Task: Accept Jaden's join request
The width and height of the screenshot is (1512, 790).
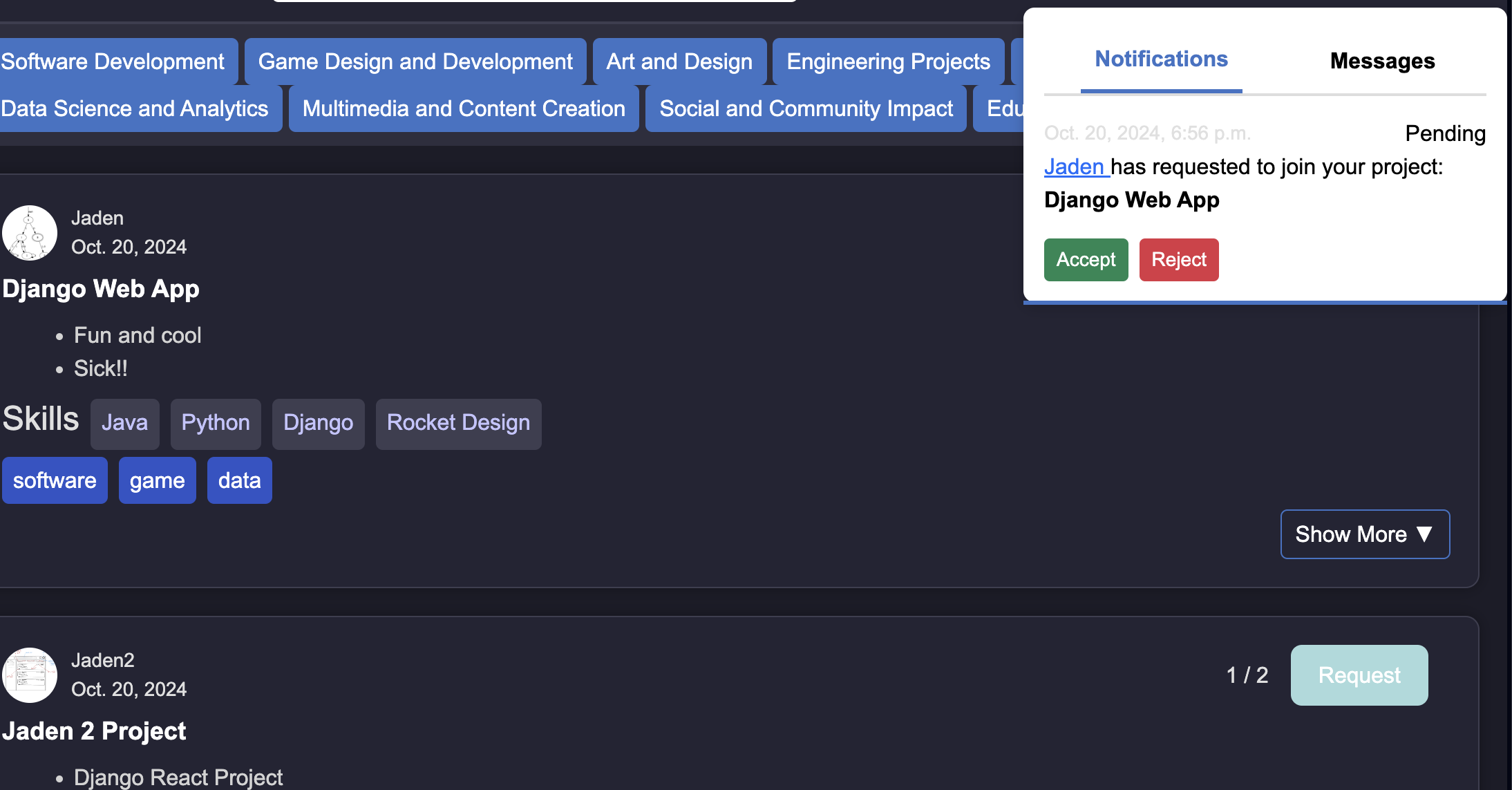Action: [x=1086, y=260]
